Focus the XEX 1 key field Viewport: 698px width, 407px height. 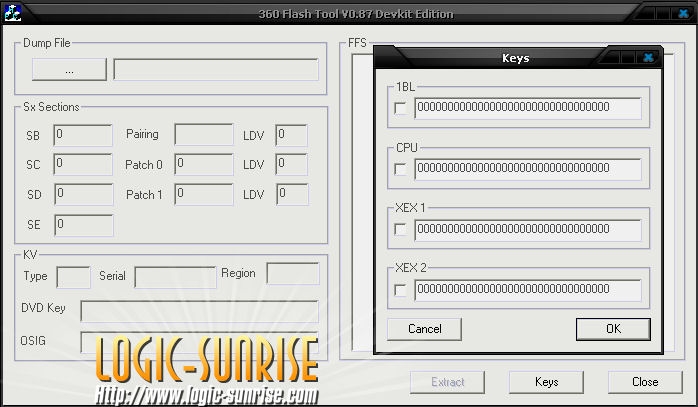click(528, 230)
